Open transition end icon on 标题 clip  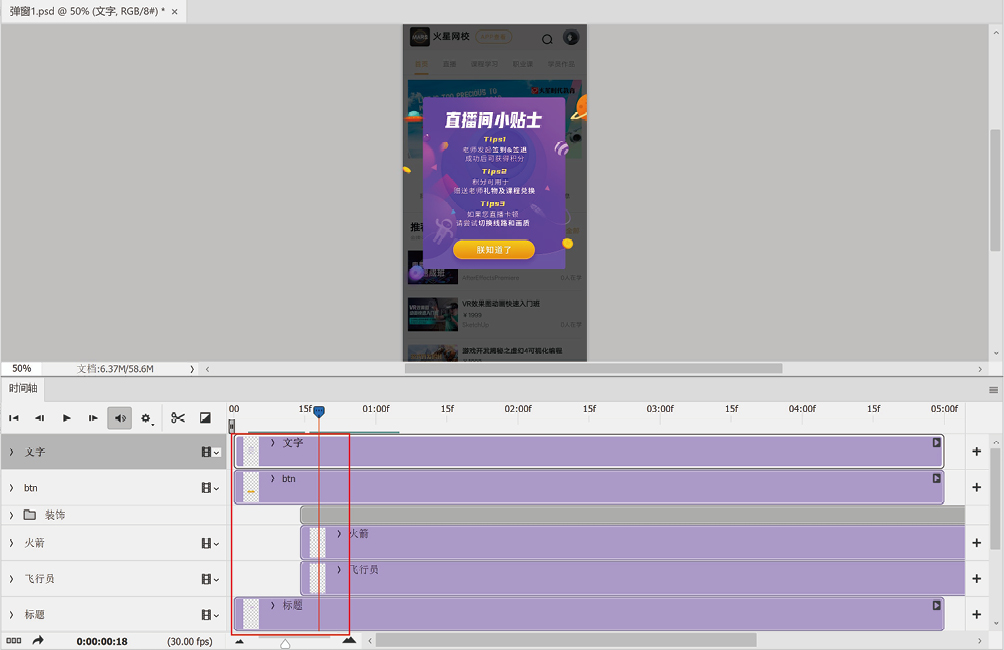pos(936,605)
